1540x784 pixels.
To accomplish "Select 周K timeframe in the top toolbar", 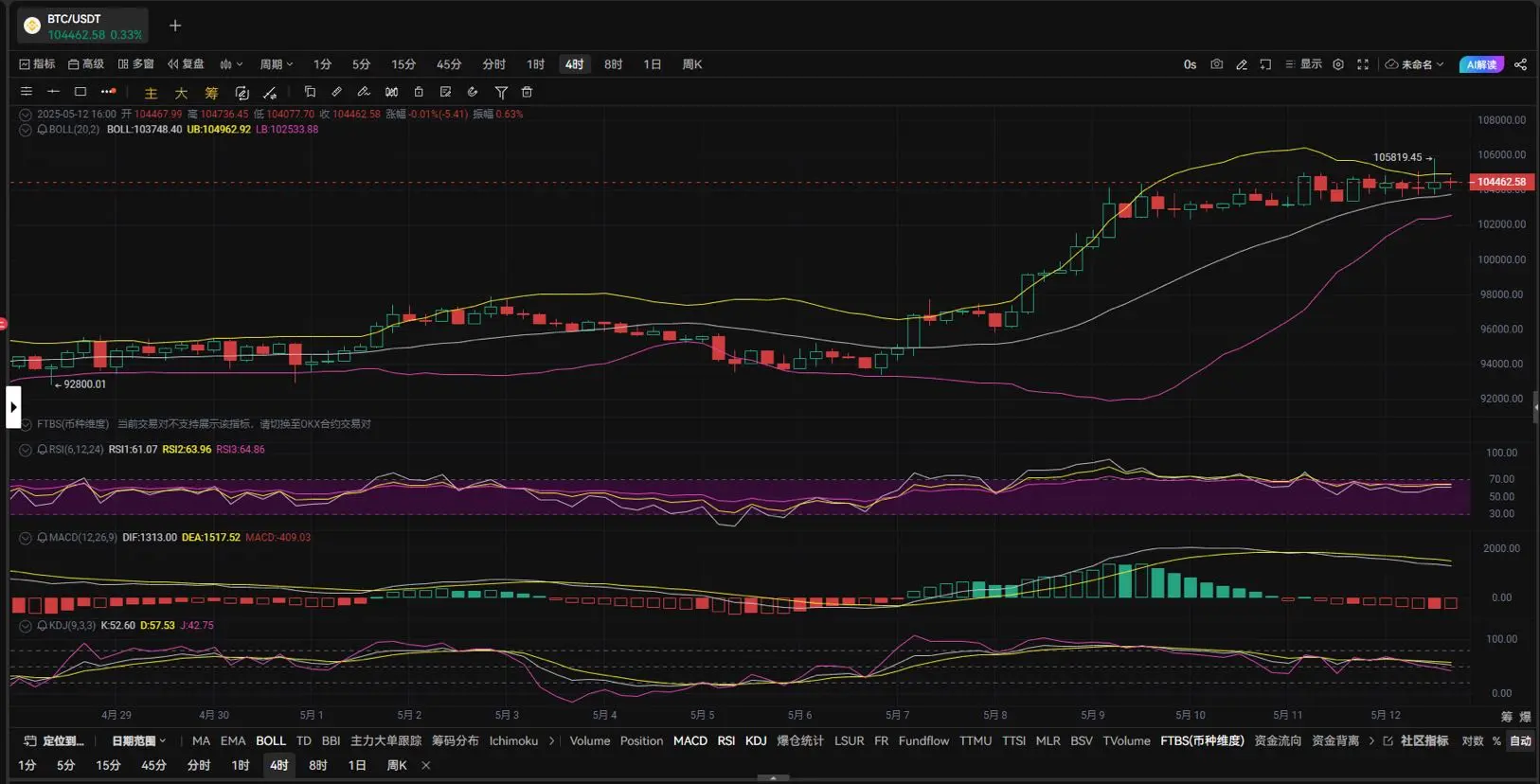I will point(692,64).
